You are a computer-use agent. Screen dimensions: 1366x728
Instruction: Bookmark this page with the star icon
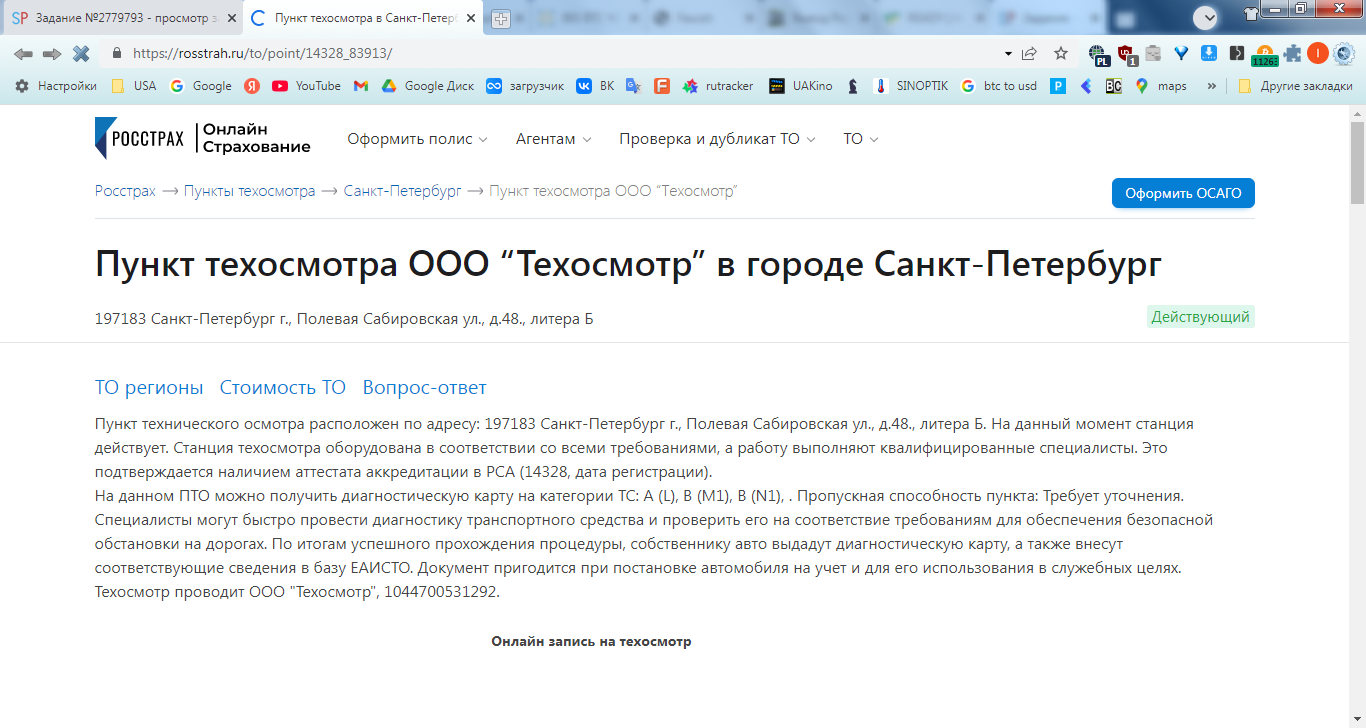1061,53
